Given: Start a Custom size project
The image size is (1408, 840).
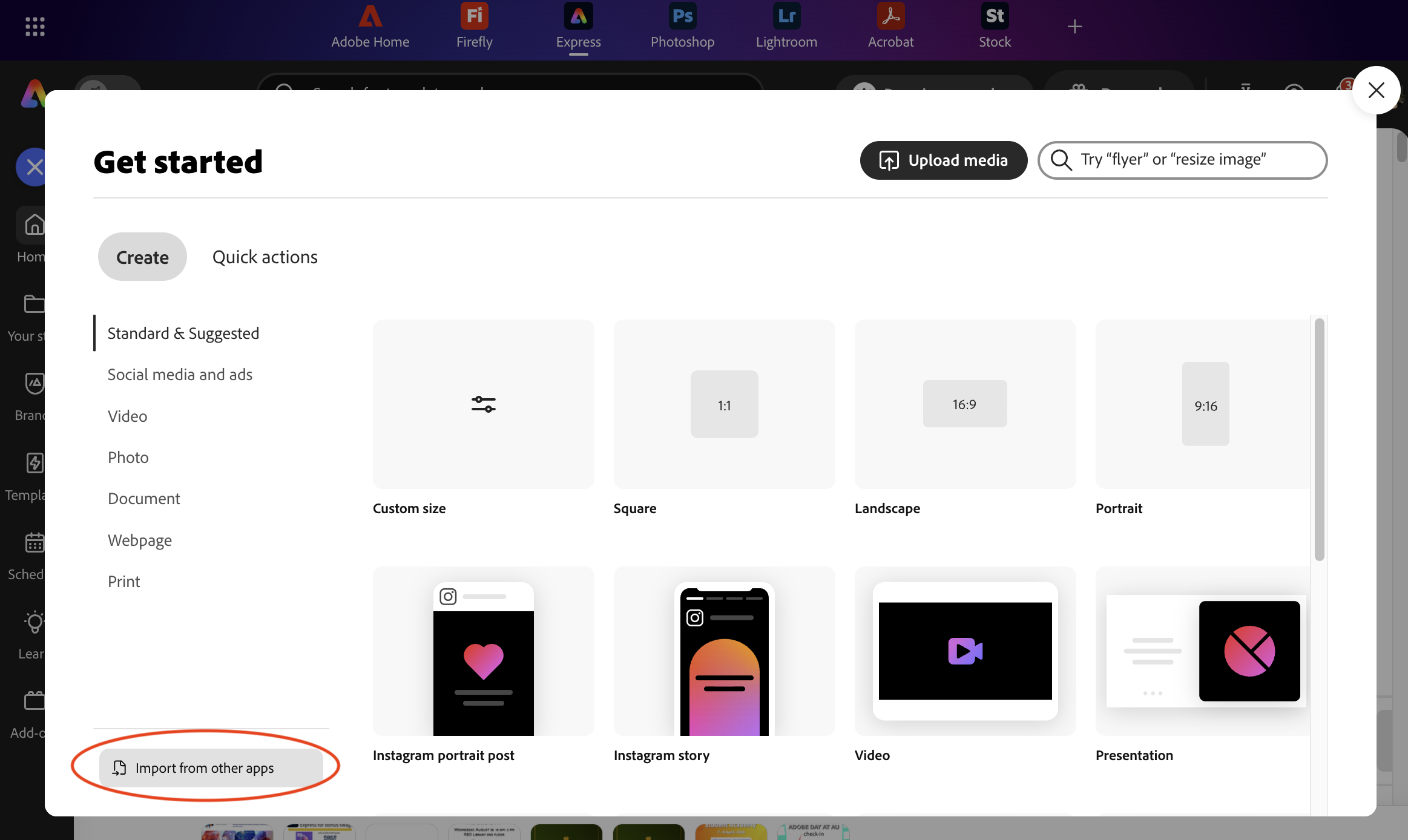Looking at the screenshot, I should pos(482,404).
